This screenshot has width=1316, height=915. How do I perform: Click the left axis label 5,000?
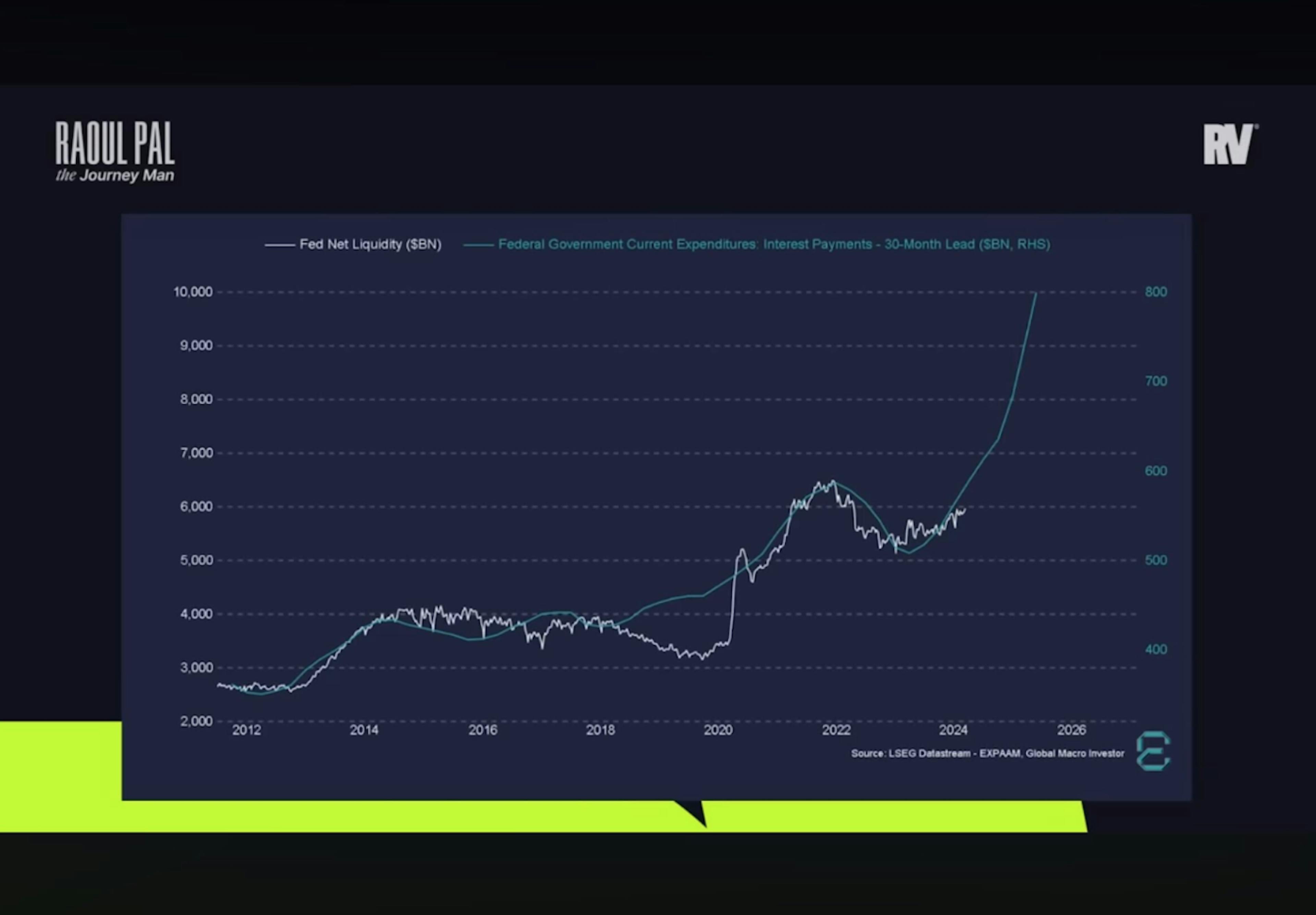(x=196, y=560)
